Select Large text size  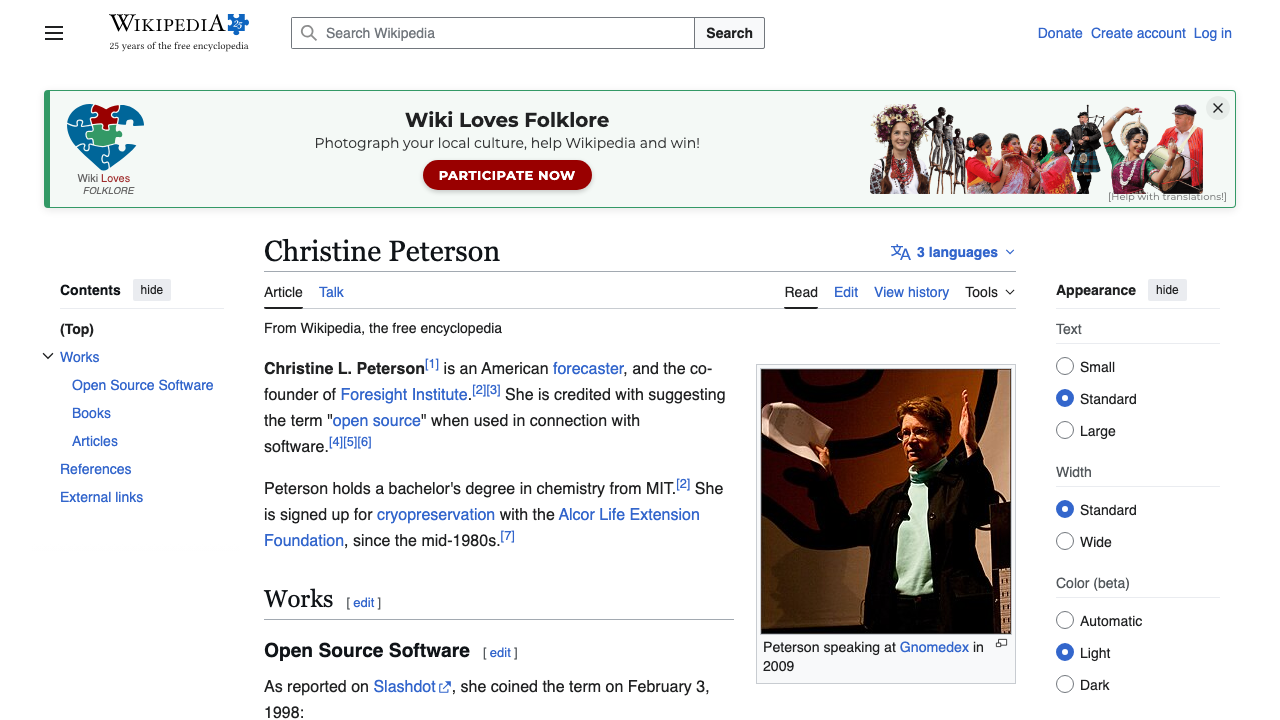(x=1065, y=431)
